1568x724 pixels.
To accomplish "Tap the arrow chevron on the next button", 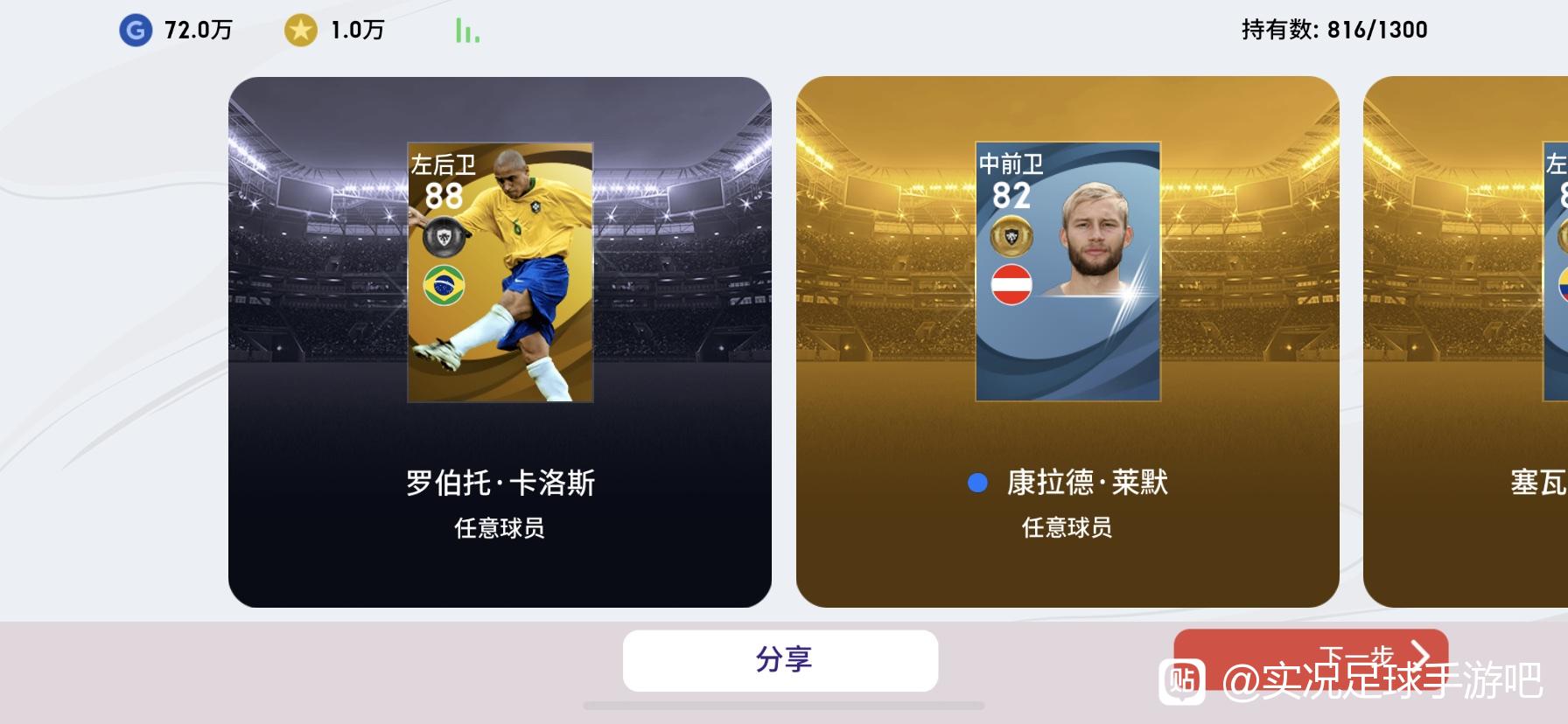I will [1421, 655].
